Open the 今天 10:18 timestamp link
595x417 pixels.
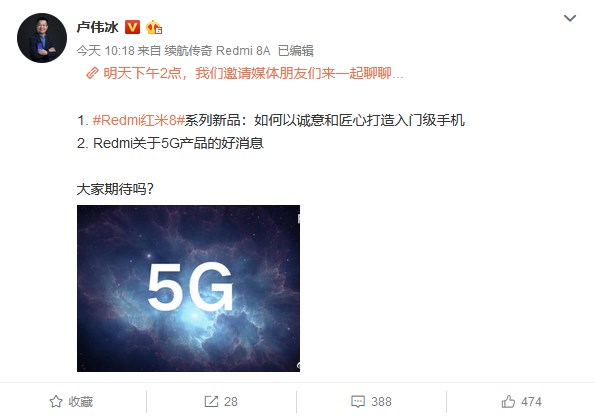pyautogui.click(x=105, y=50)
